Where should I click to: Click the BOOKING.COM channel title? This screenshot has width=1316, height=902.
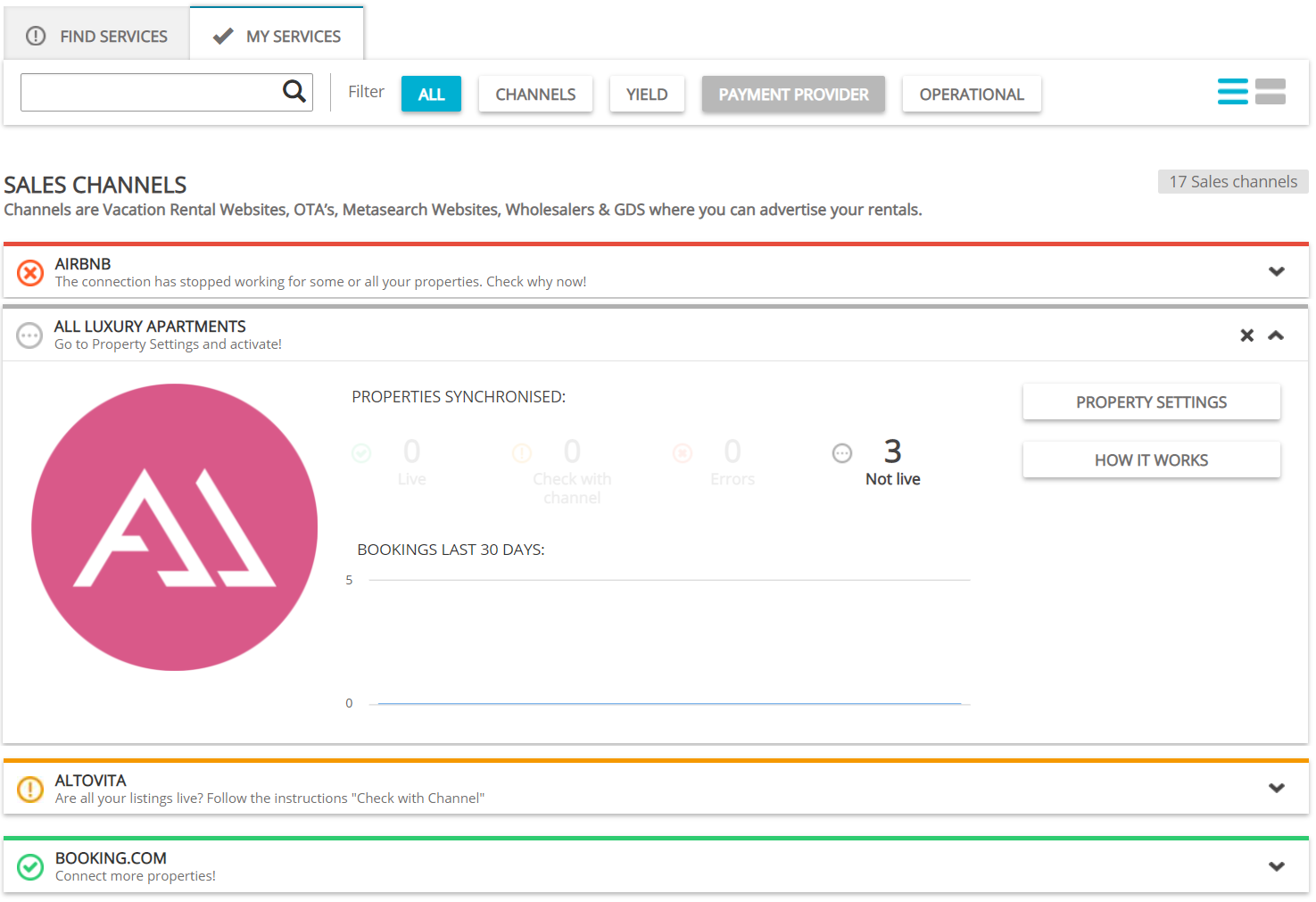[x=111, y=858]
